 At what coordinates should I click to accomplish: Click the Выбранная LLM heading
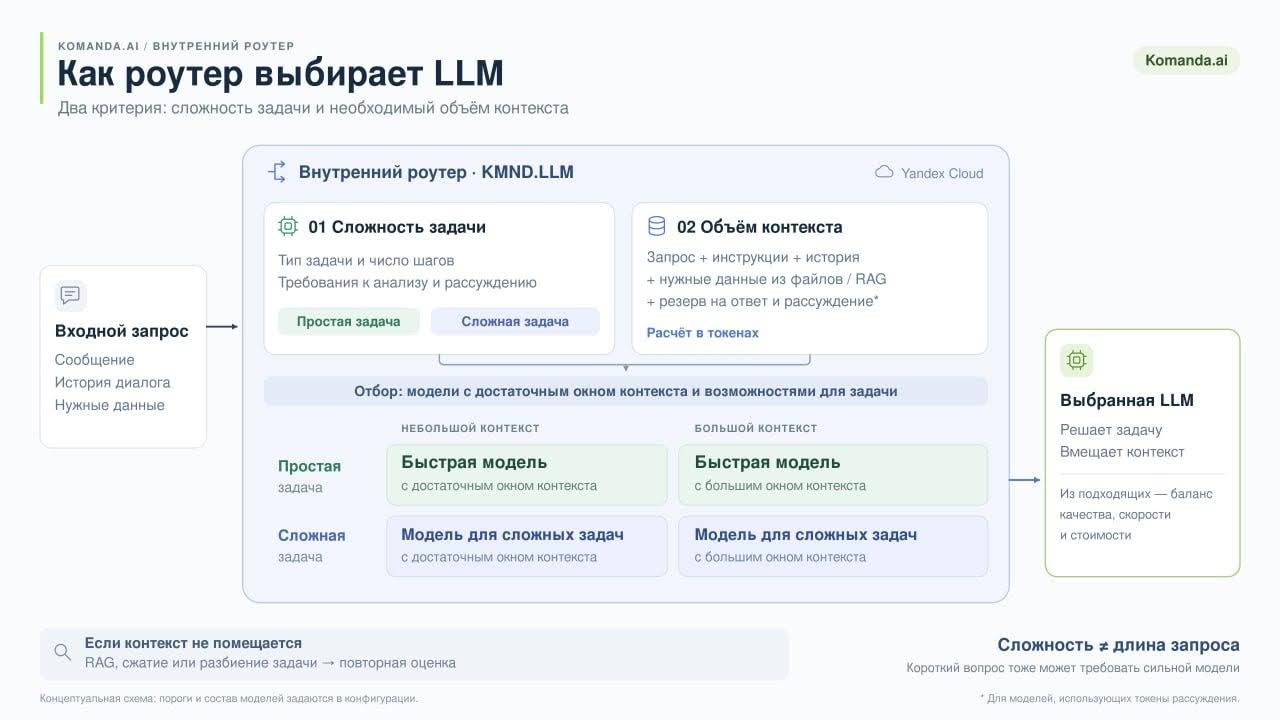[x=1127, y=400]
